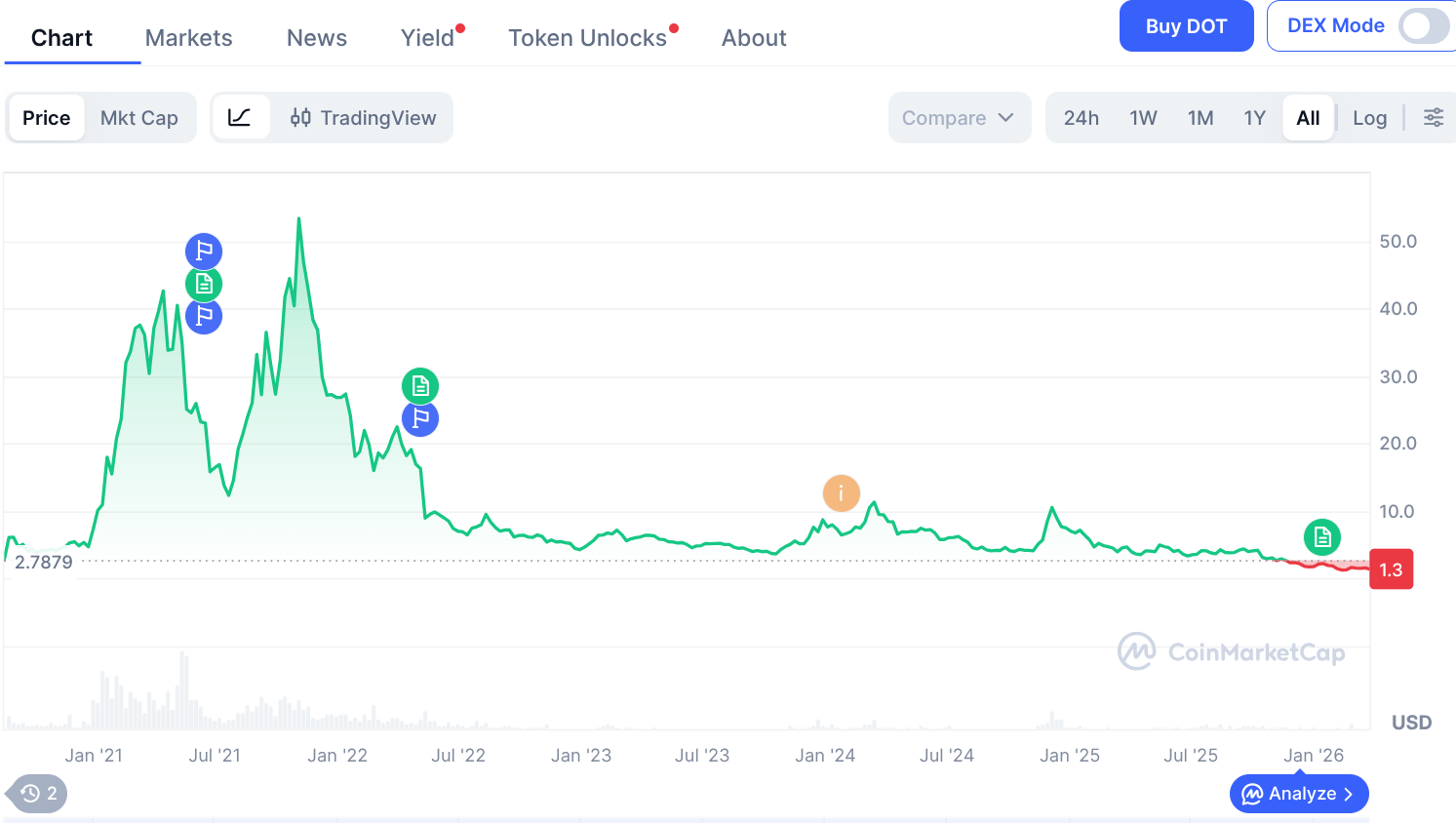
Task: Click the topmost blue flag event marker
Action: (204, 252)
